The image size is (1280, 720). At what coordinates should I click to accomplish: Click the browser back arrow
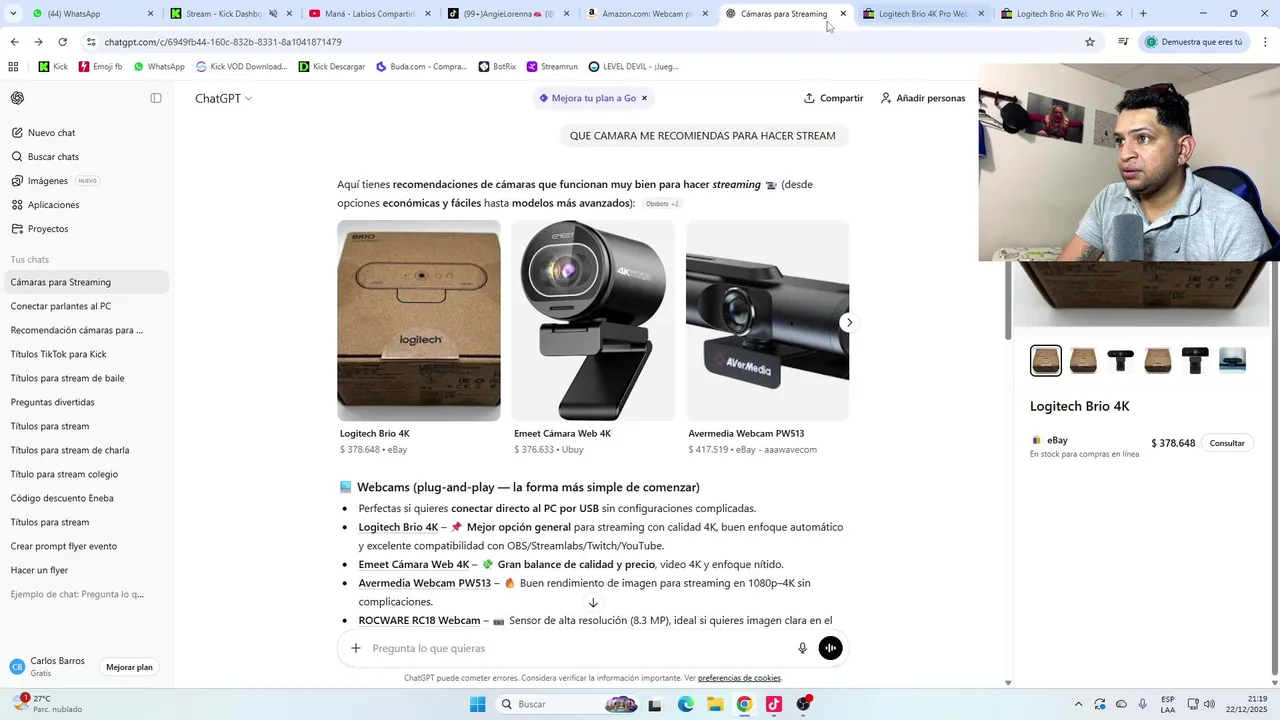tap(14, 42)
